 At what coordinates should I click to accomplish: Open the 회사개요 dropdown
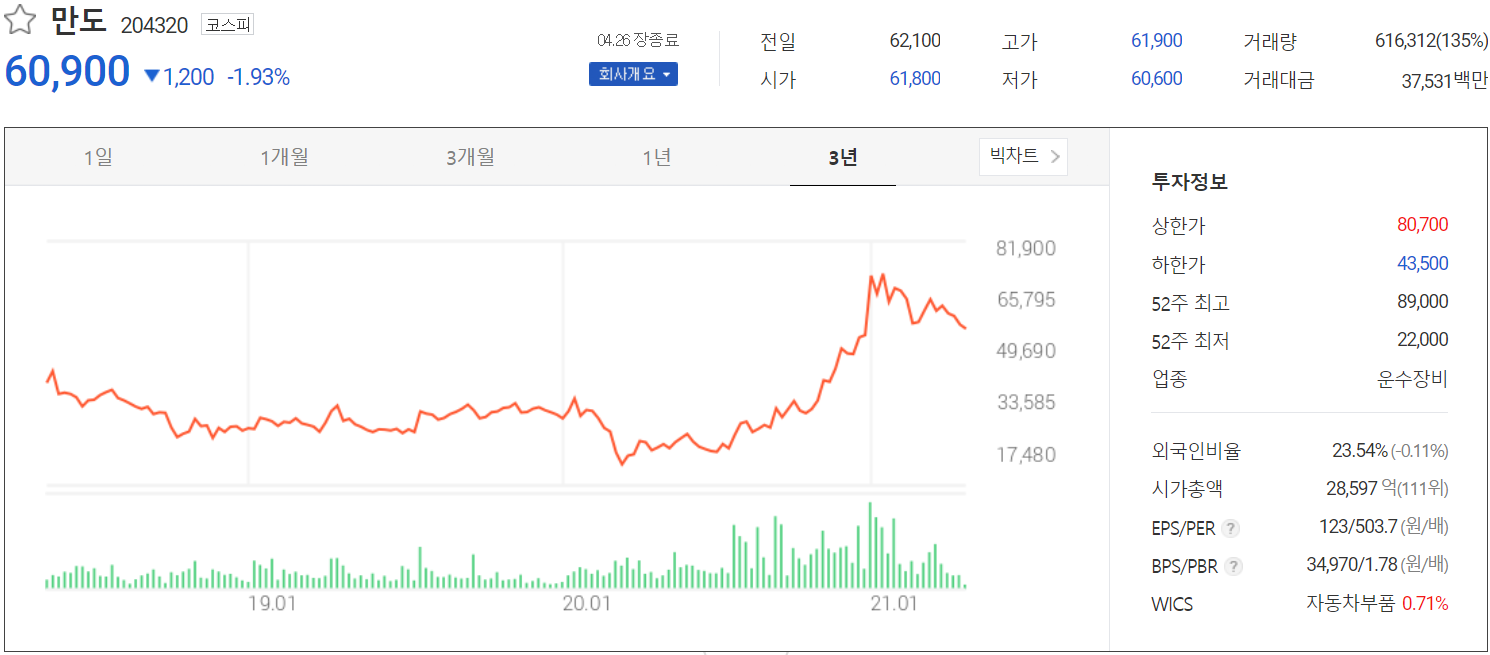pyautogui.click(x=633, y=74)
